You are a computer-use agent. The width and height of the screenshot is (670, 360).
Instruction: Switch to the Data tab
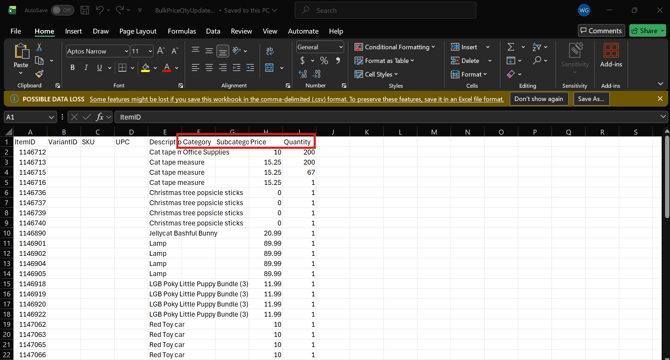click(213, 31)
